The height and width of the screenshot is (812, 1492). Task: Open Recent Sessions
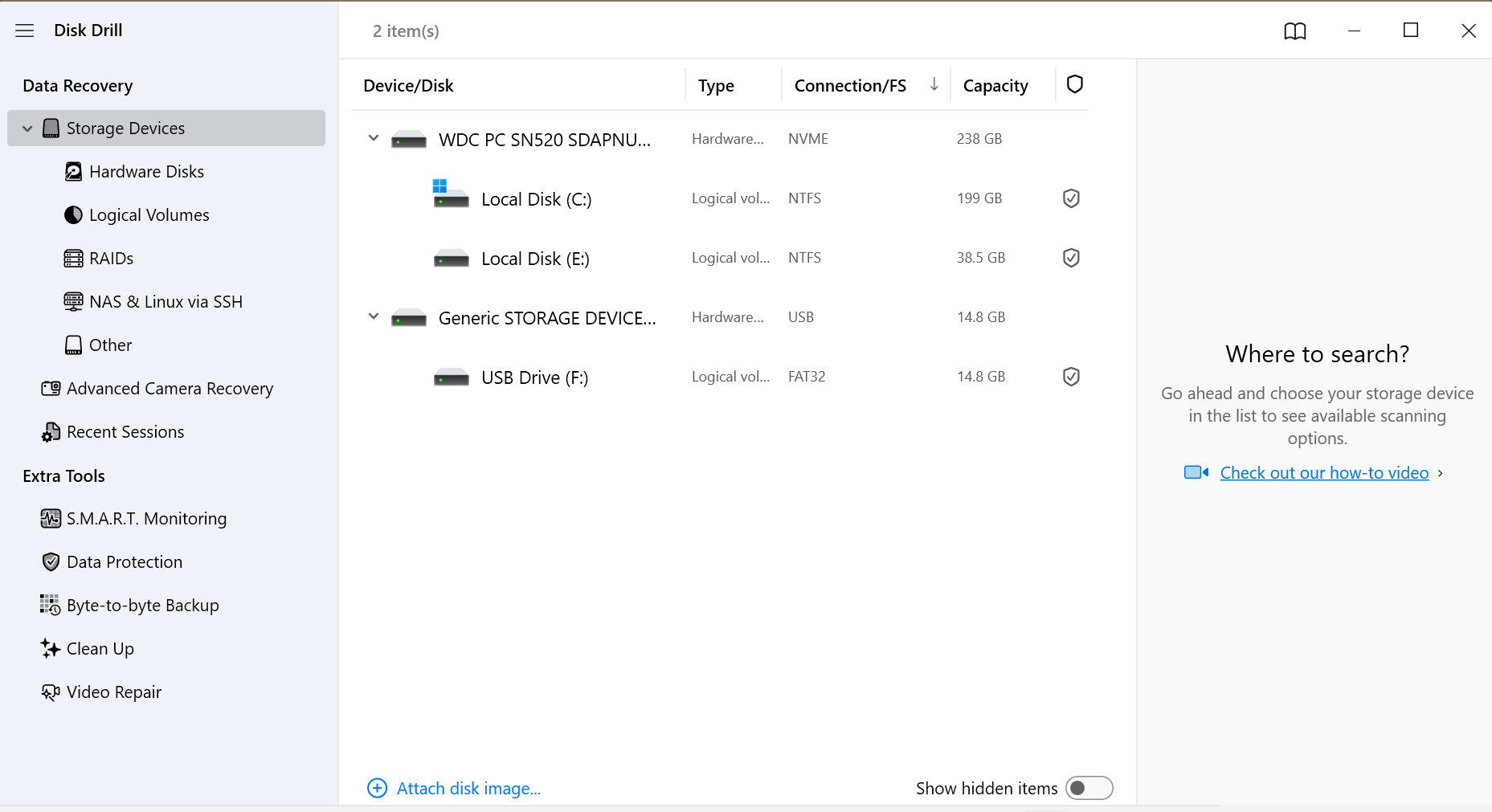point(125,432)
